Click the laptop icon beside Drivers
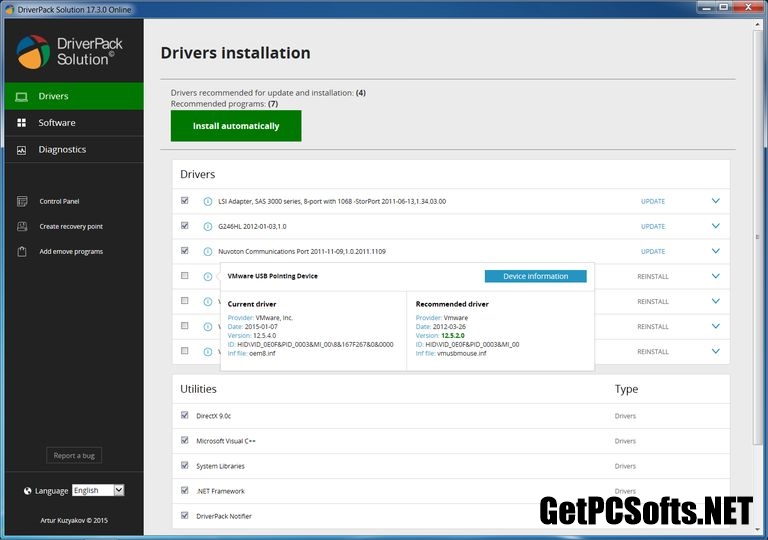 point(21,97)
